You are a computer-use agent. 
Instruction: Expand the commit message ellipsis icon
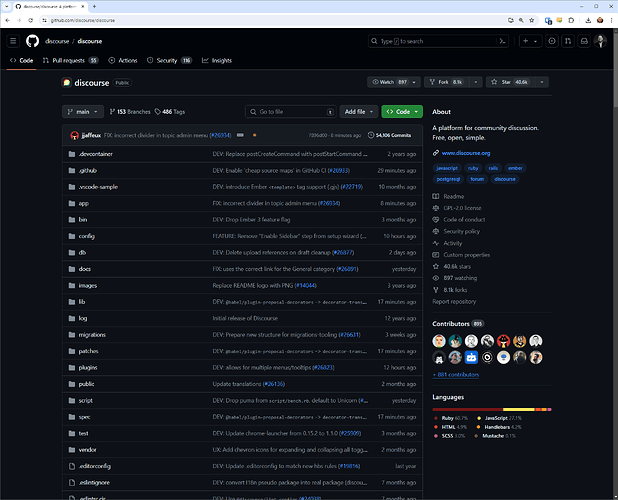240,135
